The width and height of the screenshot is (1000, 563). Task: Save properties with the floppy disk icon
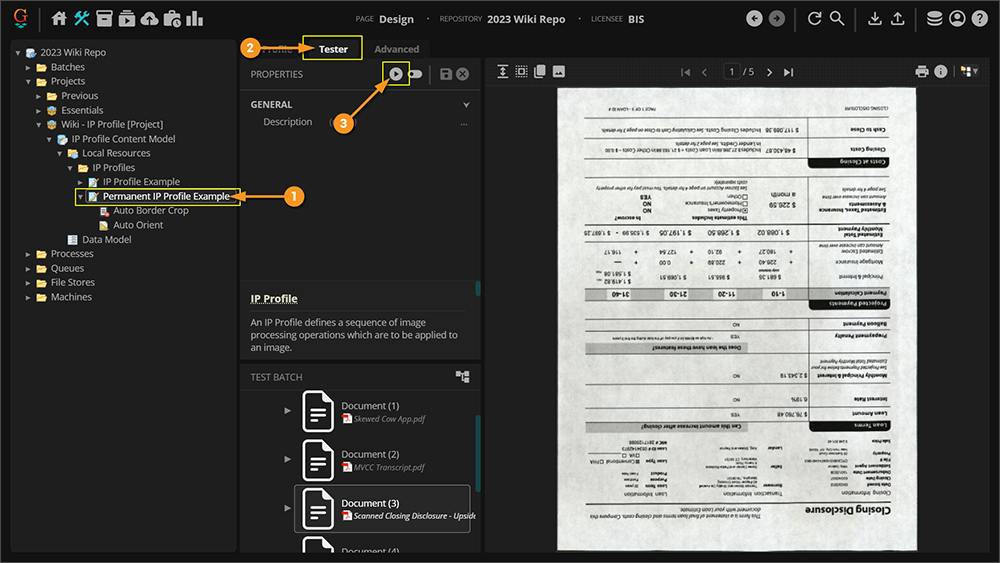[x=446, y=74]
